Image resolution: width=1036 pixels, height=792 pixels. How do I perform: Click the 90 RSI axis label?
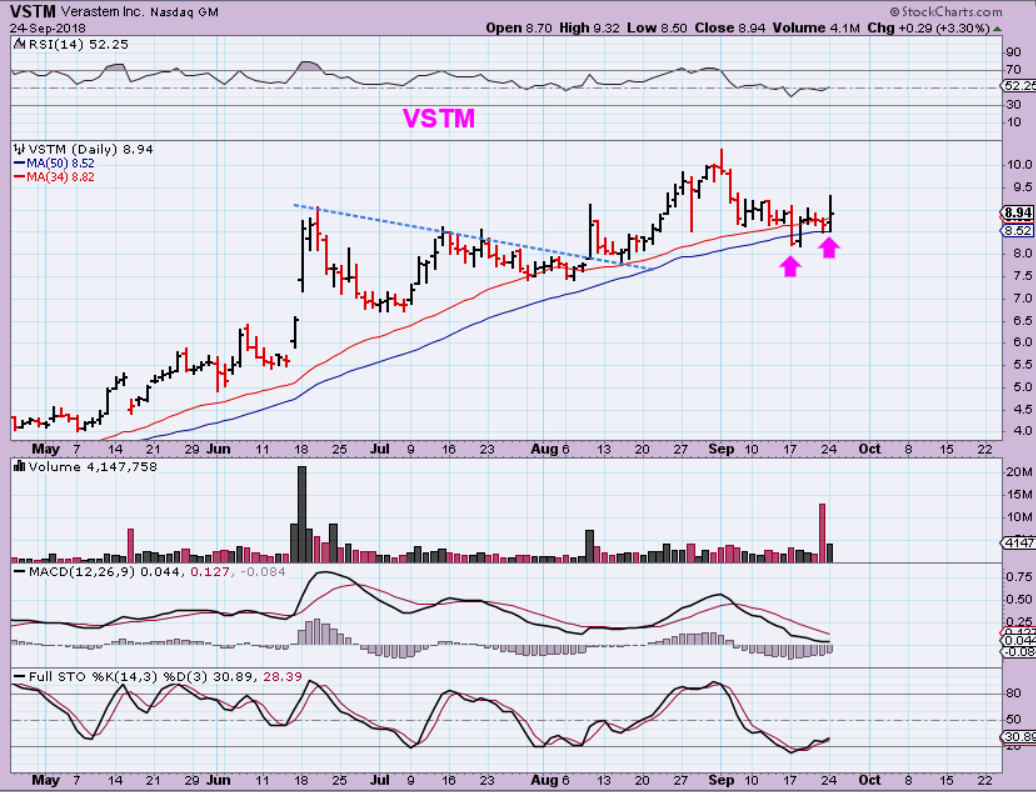(x=1013, y=53)
